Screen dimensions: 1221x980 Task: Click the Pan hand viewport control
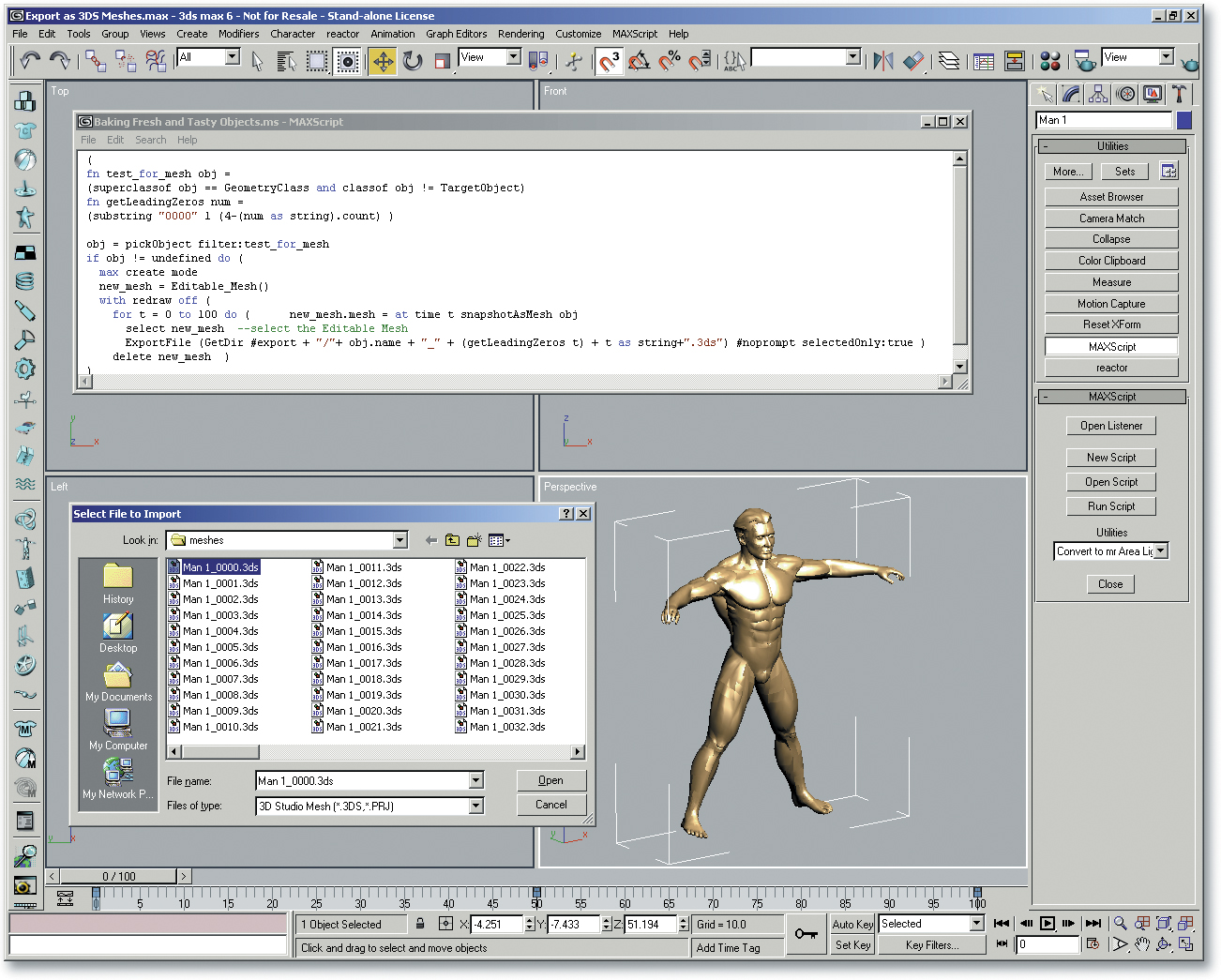[x=1141, y=944]
